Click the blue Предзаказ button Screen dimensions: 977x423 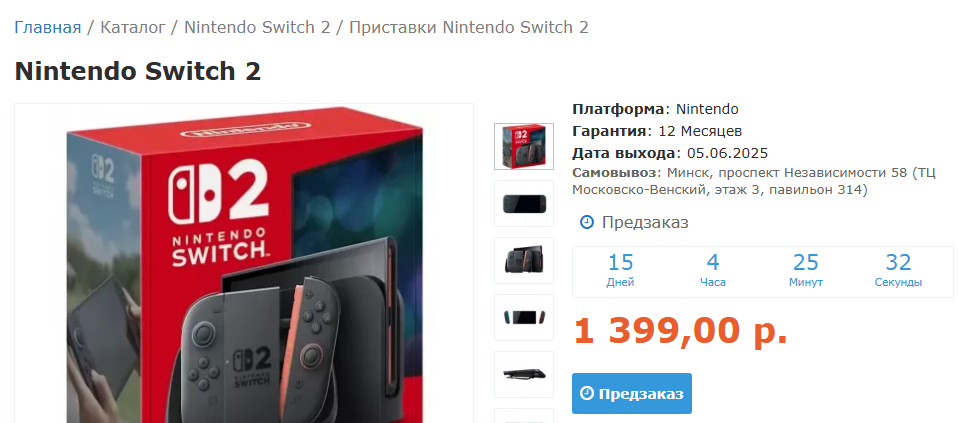tap(632, 394)
